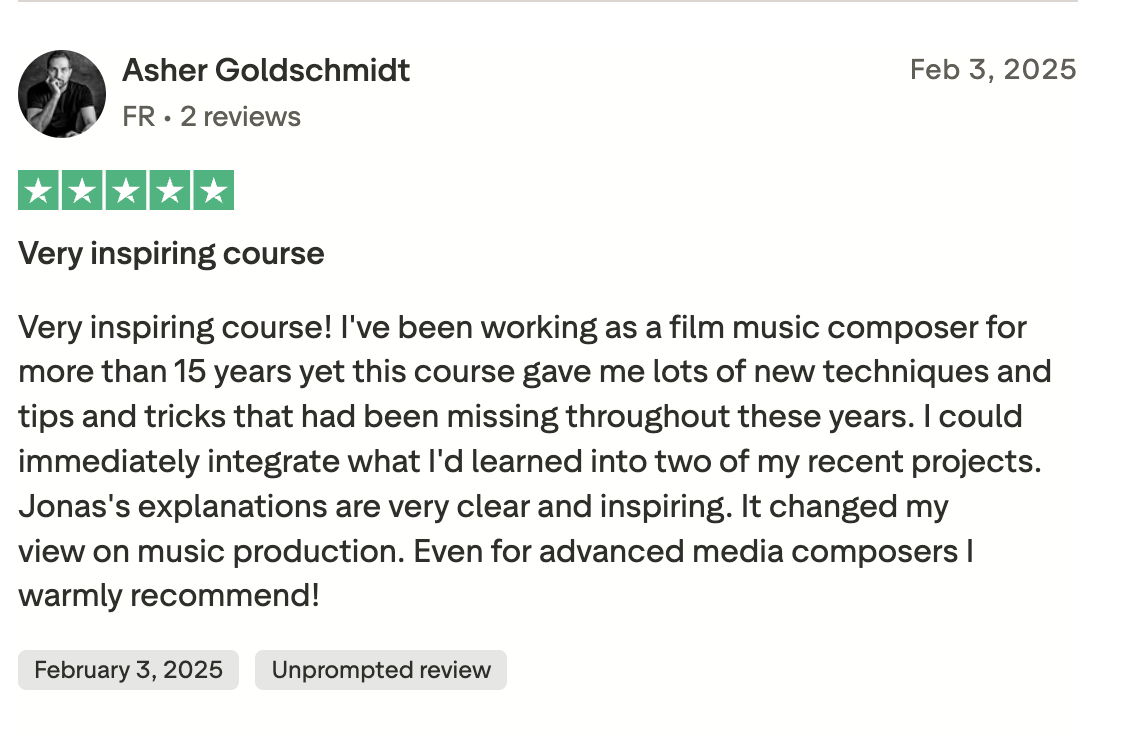The image size is (1144, 738).
Task: Click the second rating star
Action: coord(82,190)
